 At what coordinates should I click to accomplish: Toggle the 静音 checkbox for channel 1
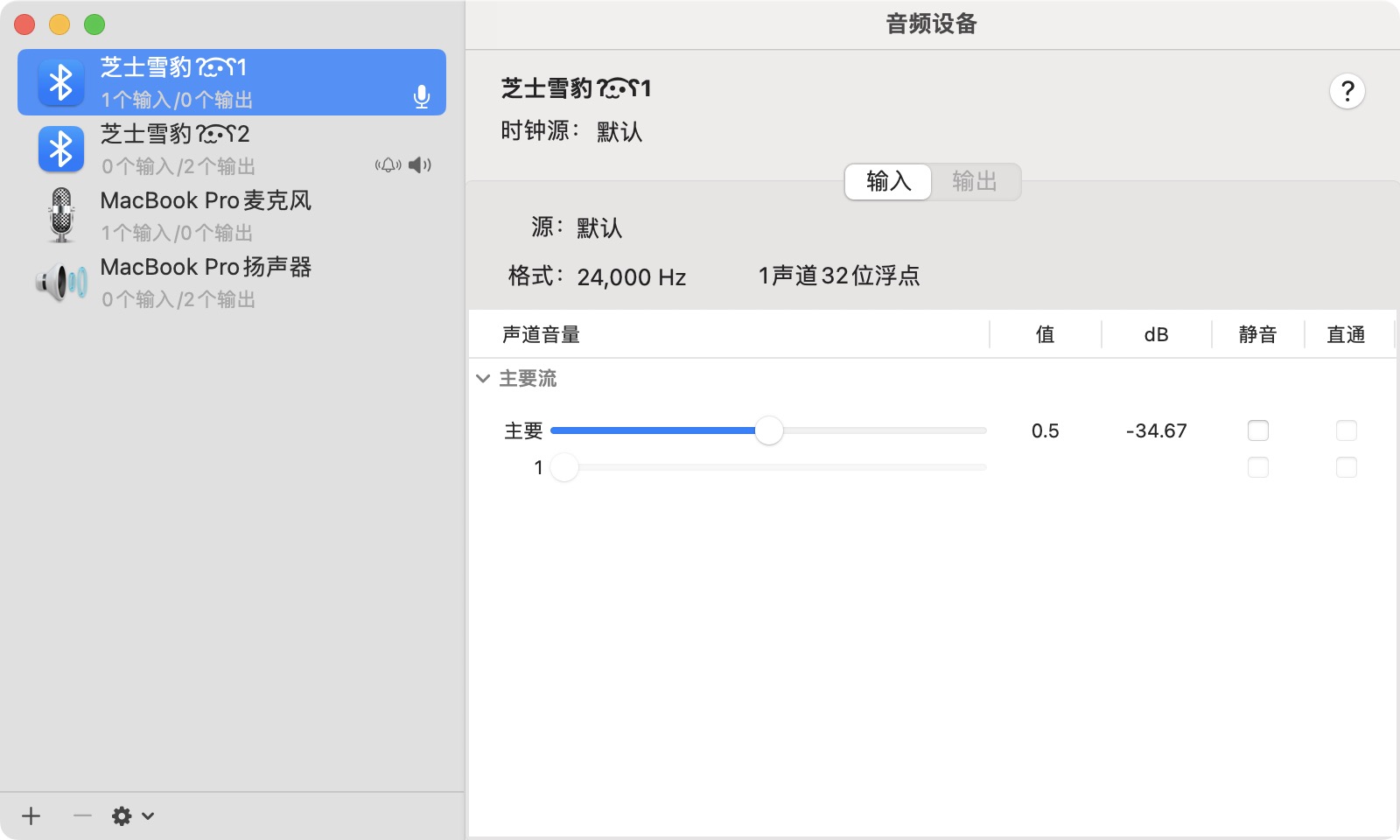(x=1257, y=467)
